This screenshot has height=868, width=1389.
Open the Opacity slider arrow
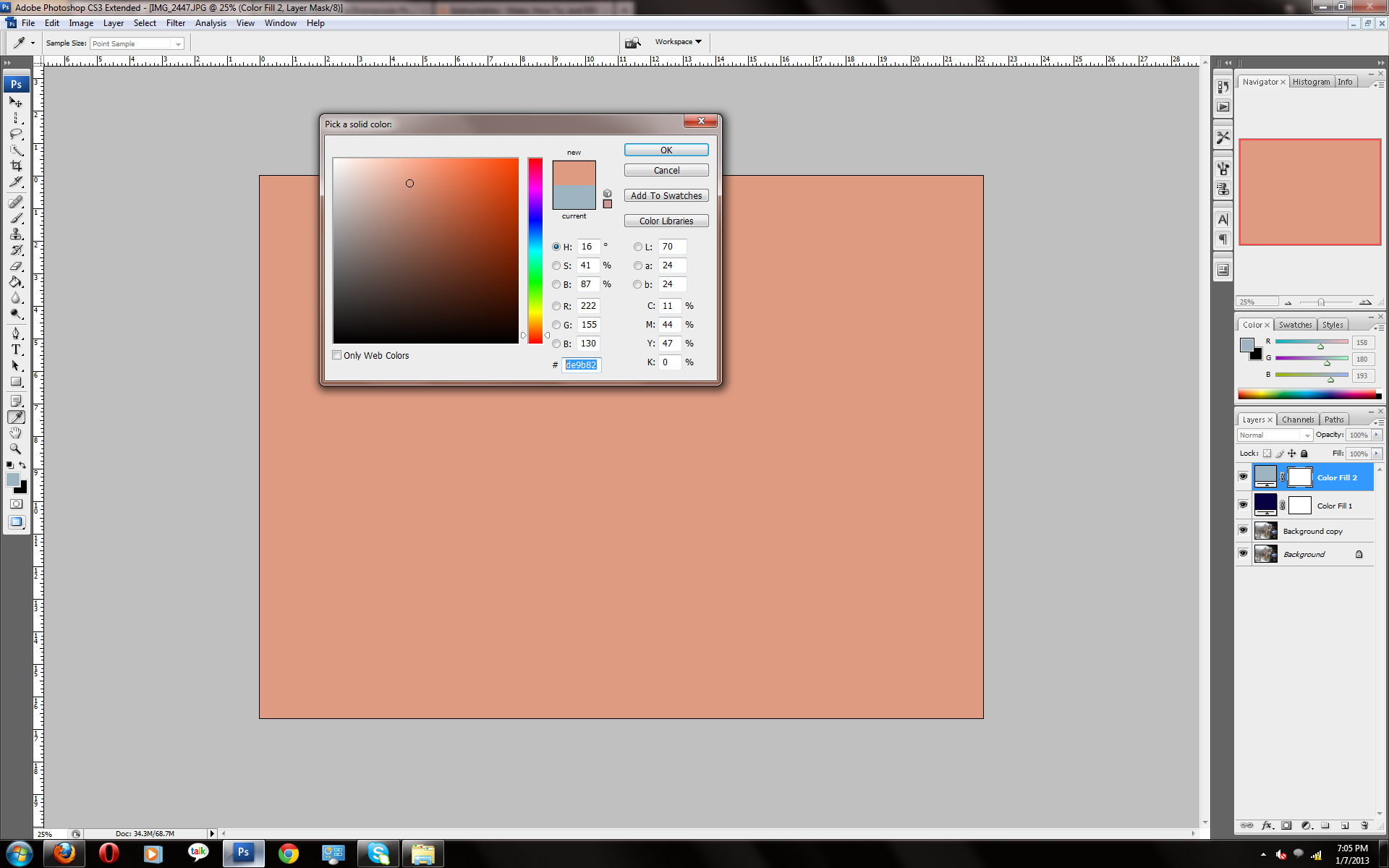(1376, 435)
